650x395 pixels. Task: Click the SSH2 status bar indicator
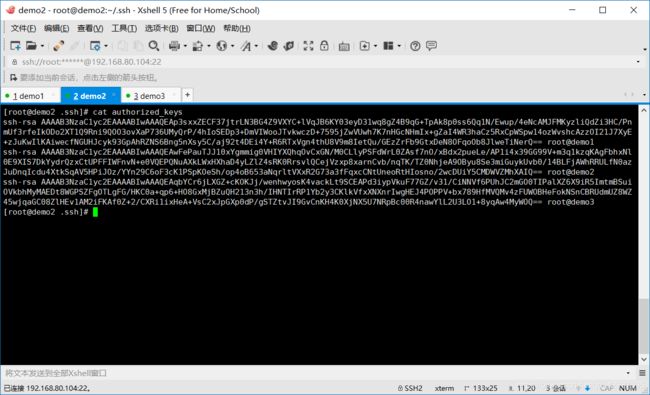[410, 388]
